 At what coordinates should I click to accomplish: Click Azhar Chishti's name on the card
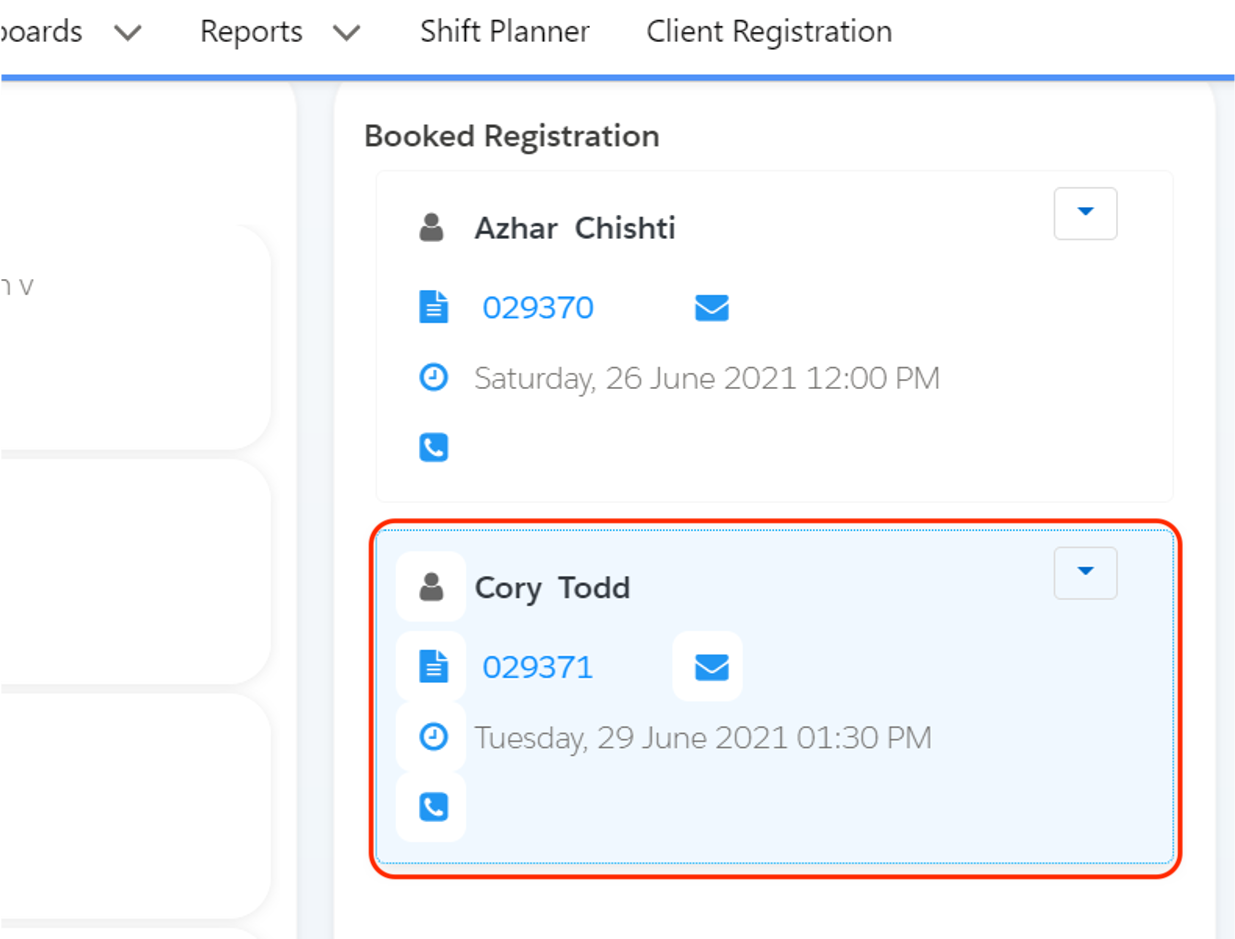coord(574,227)
